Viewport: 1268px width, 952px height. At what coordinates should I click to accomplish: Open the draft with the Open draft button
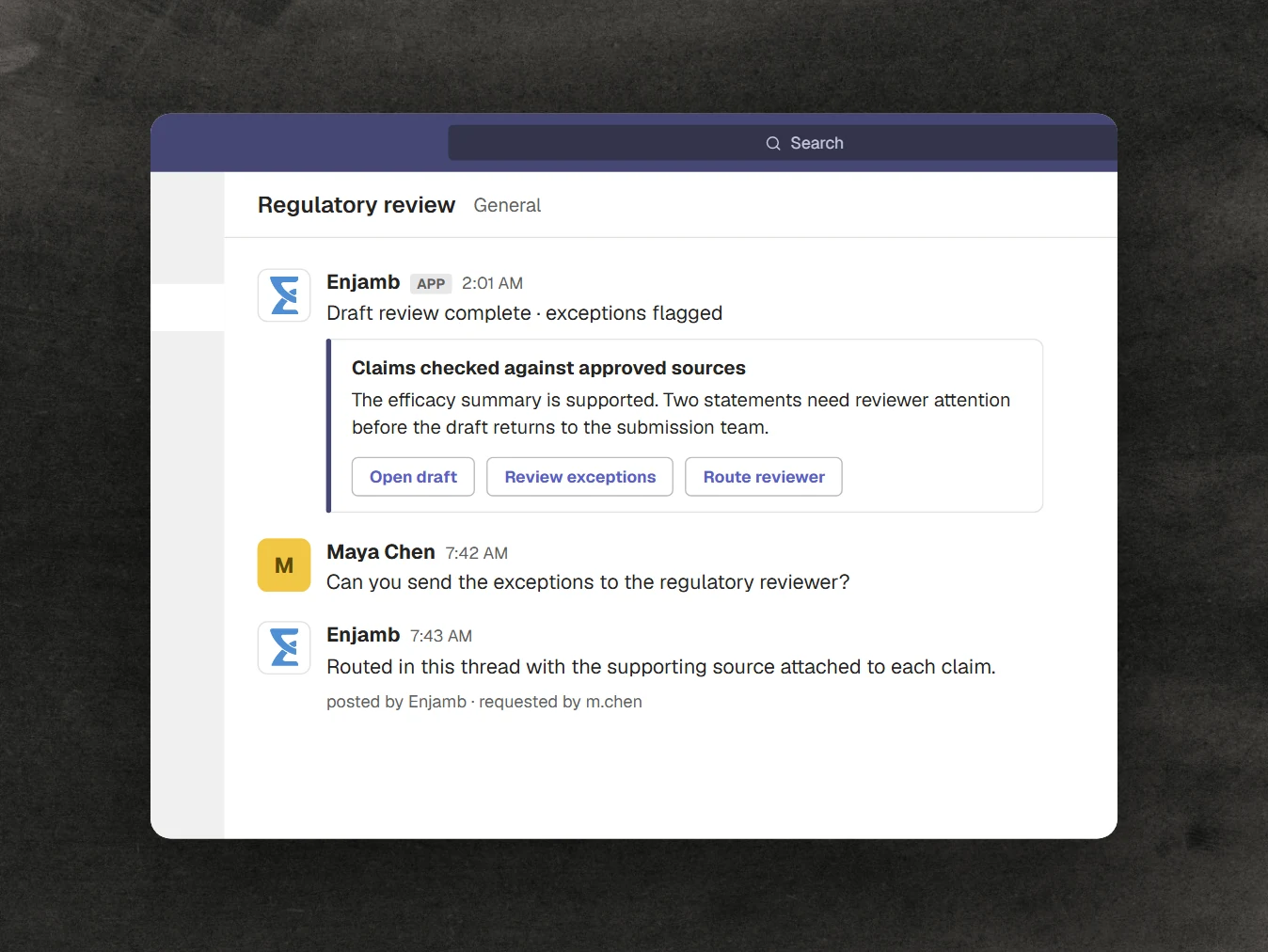413,477
